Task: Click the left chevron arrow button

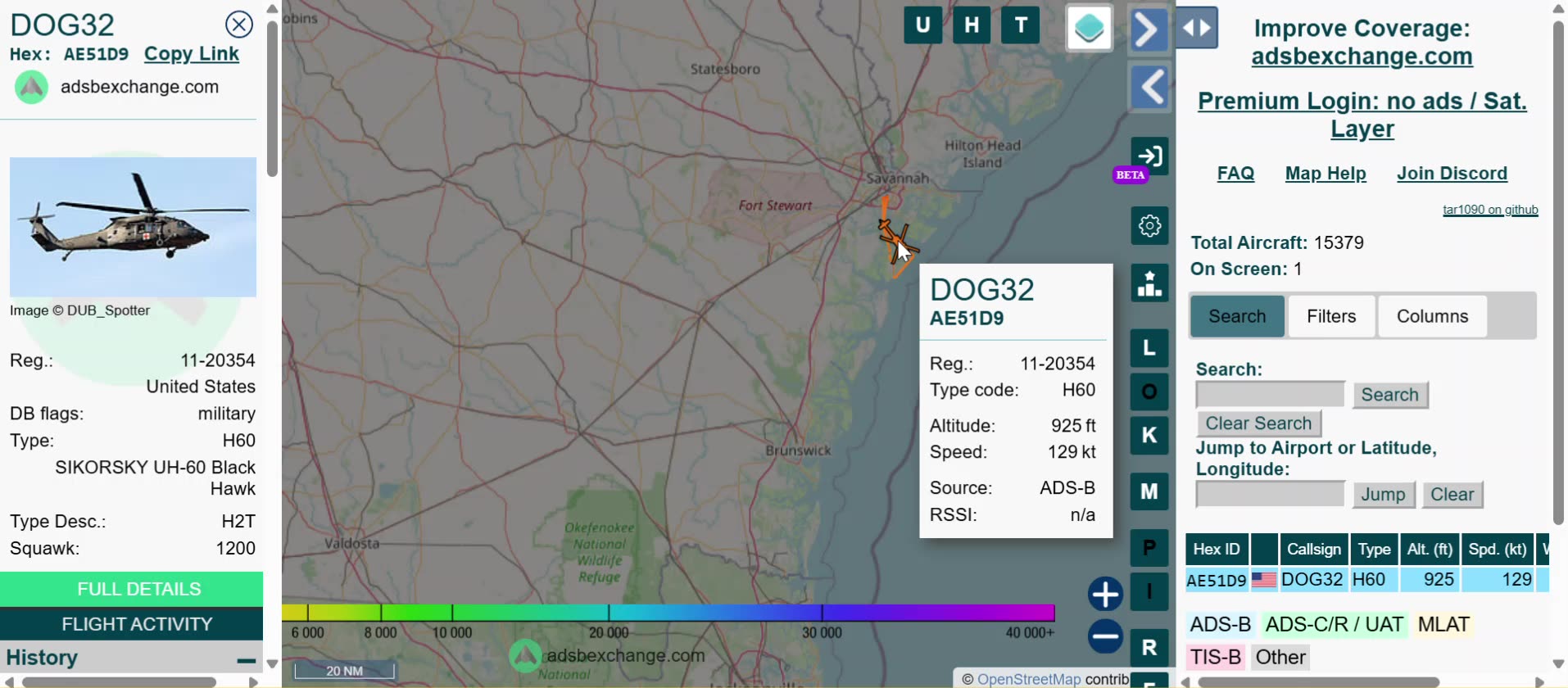Action: (x=1150, y=86)
